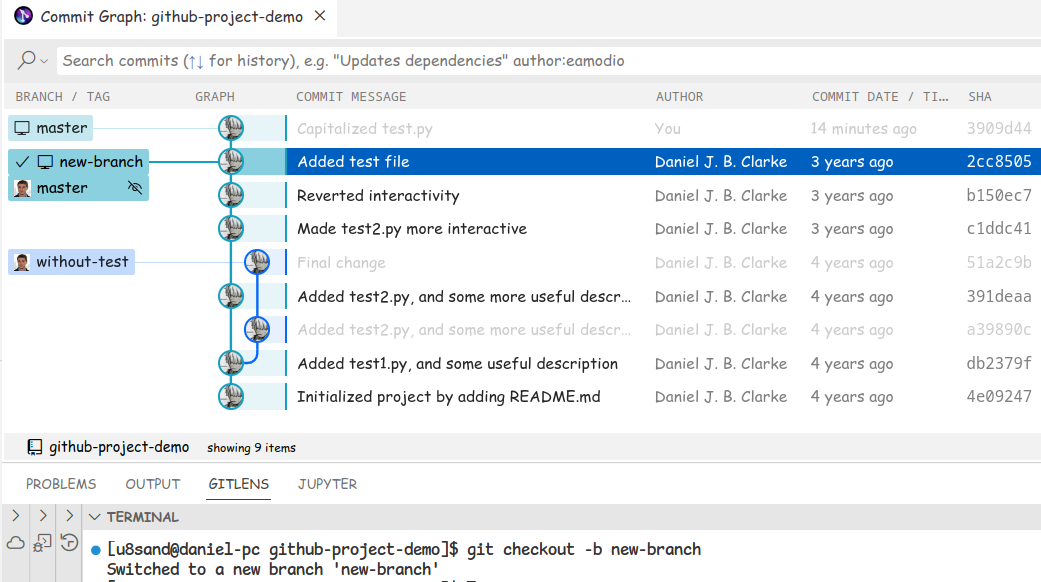The width and height of the screenshot is (1041, 582).
Task: Click the debug console icon near the terminal
Action: coord(42,543)
